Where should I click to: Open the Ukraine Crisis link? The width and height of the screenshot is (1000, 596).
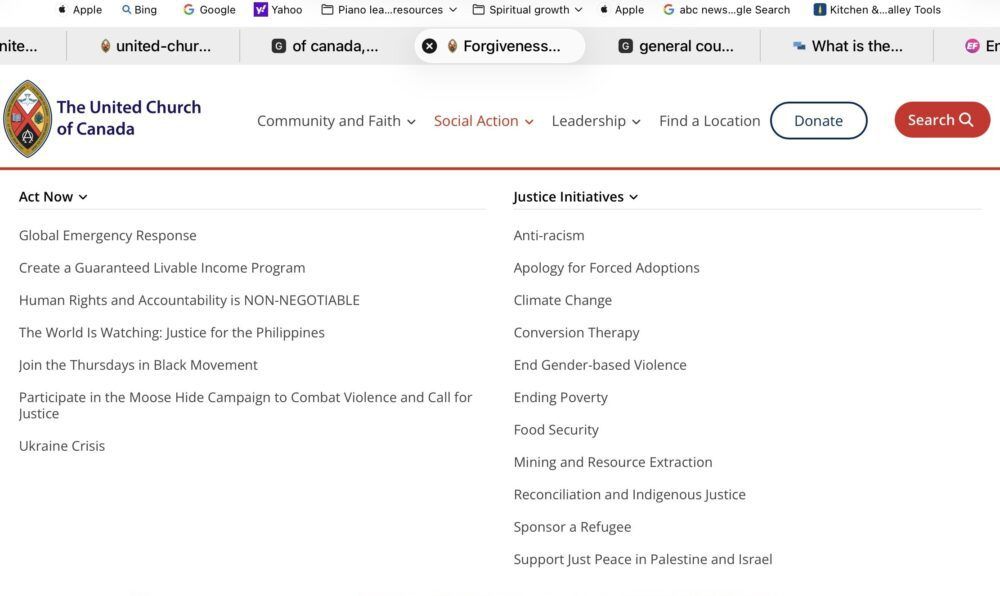(x=62, y=446)
